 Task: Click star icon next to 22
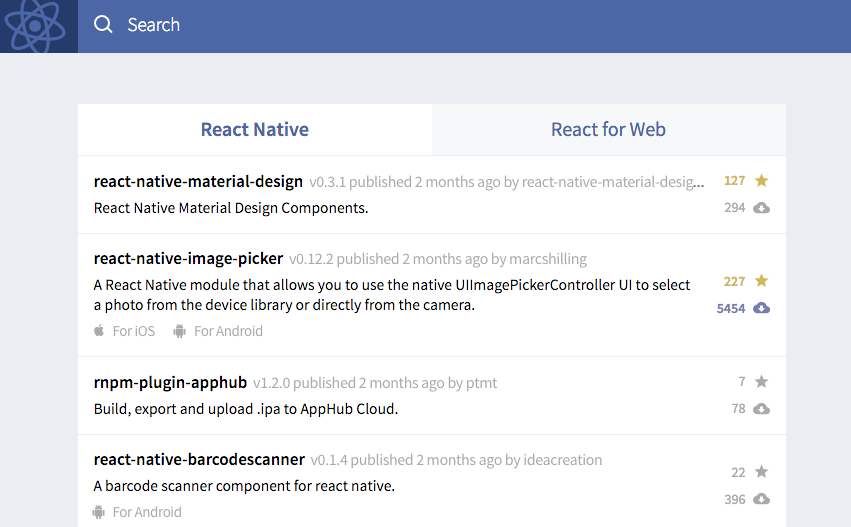click(x=761, y=472)
